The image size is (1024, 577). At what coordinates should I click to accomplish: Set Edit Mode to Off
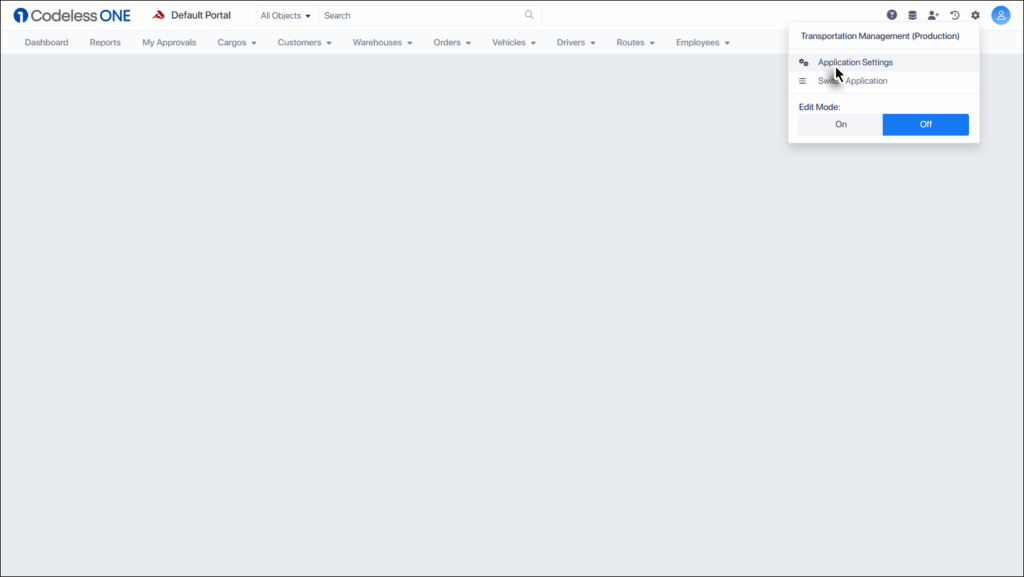click(x=925, y=124)
